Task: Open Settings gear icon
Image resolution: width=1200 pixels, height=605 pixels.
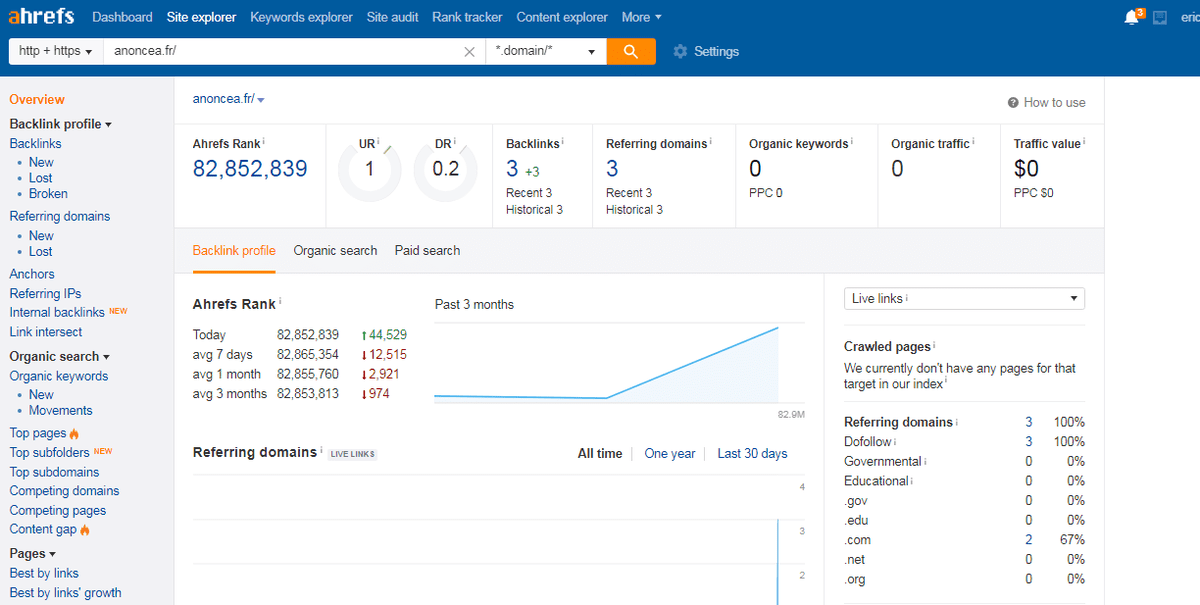Action: (x=680, y=51)
